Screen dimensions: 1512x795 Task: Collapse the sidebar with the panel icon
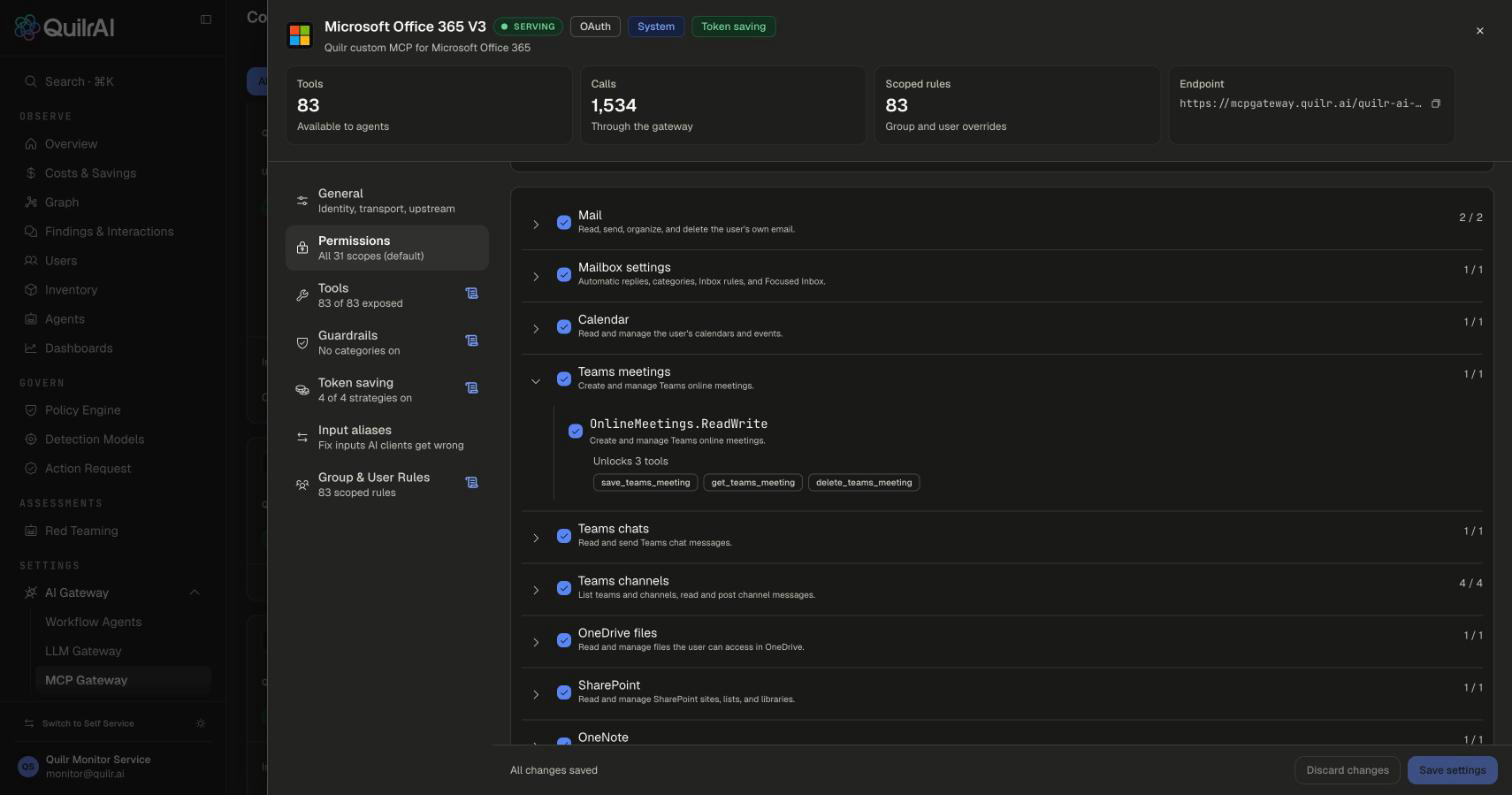pyautogui.click(x=206, y=19)
